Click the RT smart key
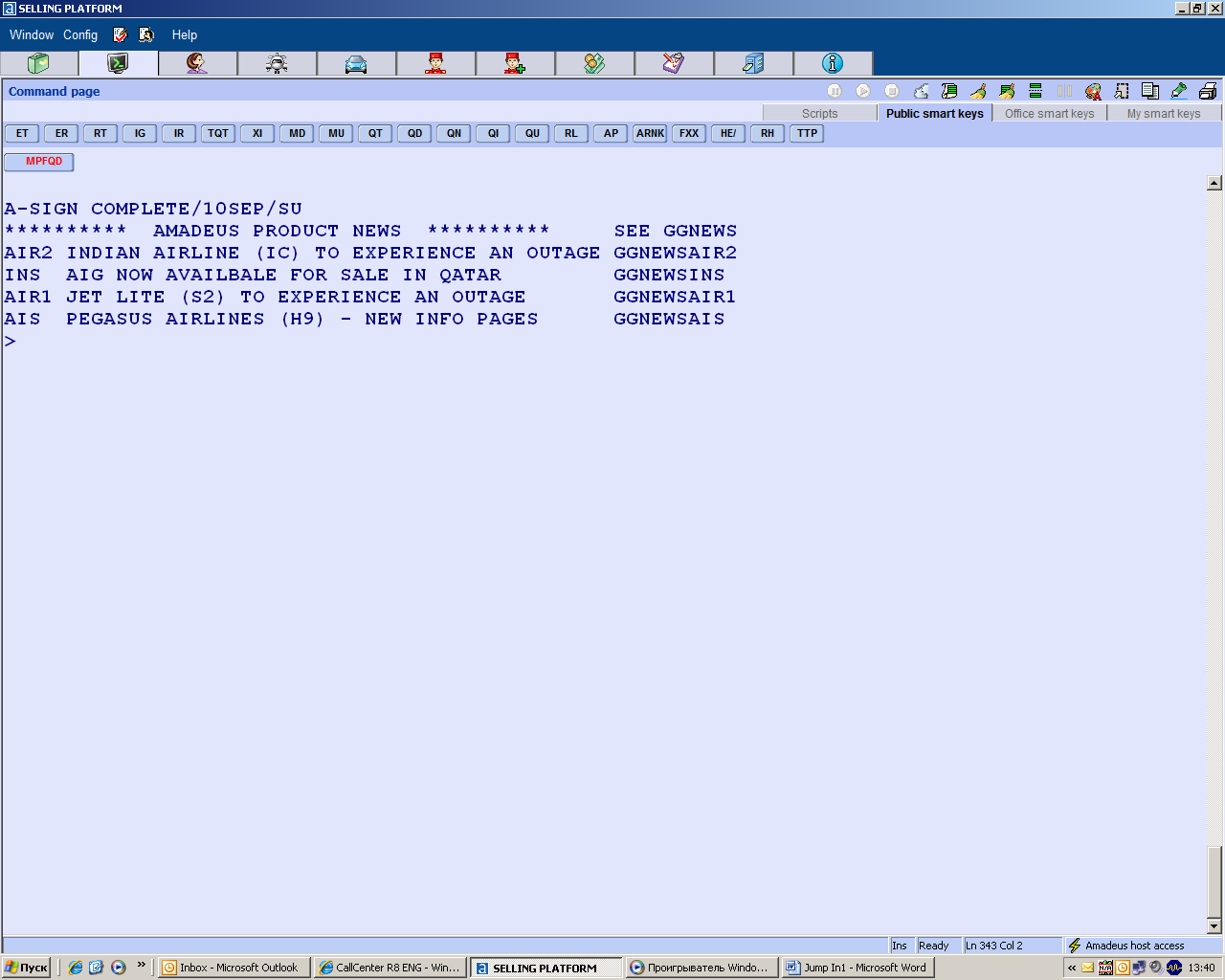The width and height of the screenshot is (1225, 980). [100, 134]
